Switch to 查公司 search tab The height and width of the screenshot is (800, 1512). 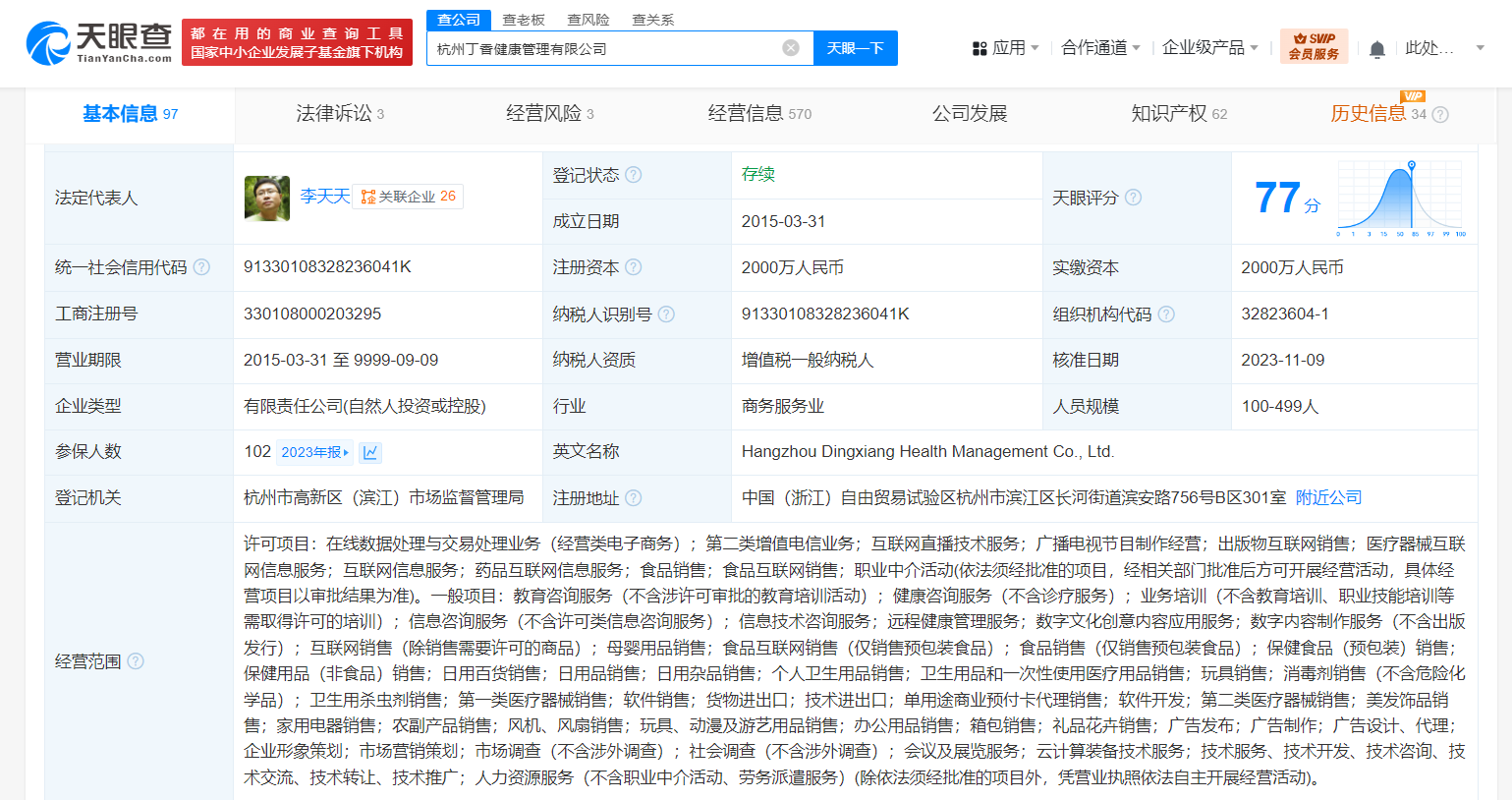click(459, 20)
